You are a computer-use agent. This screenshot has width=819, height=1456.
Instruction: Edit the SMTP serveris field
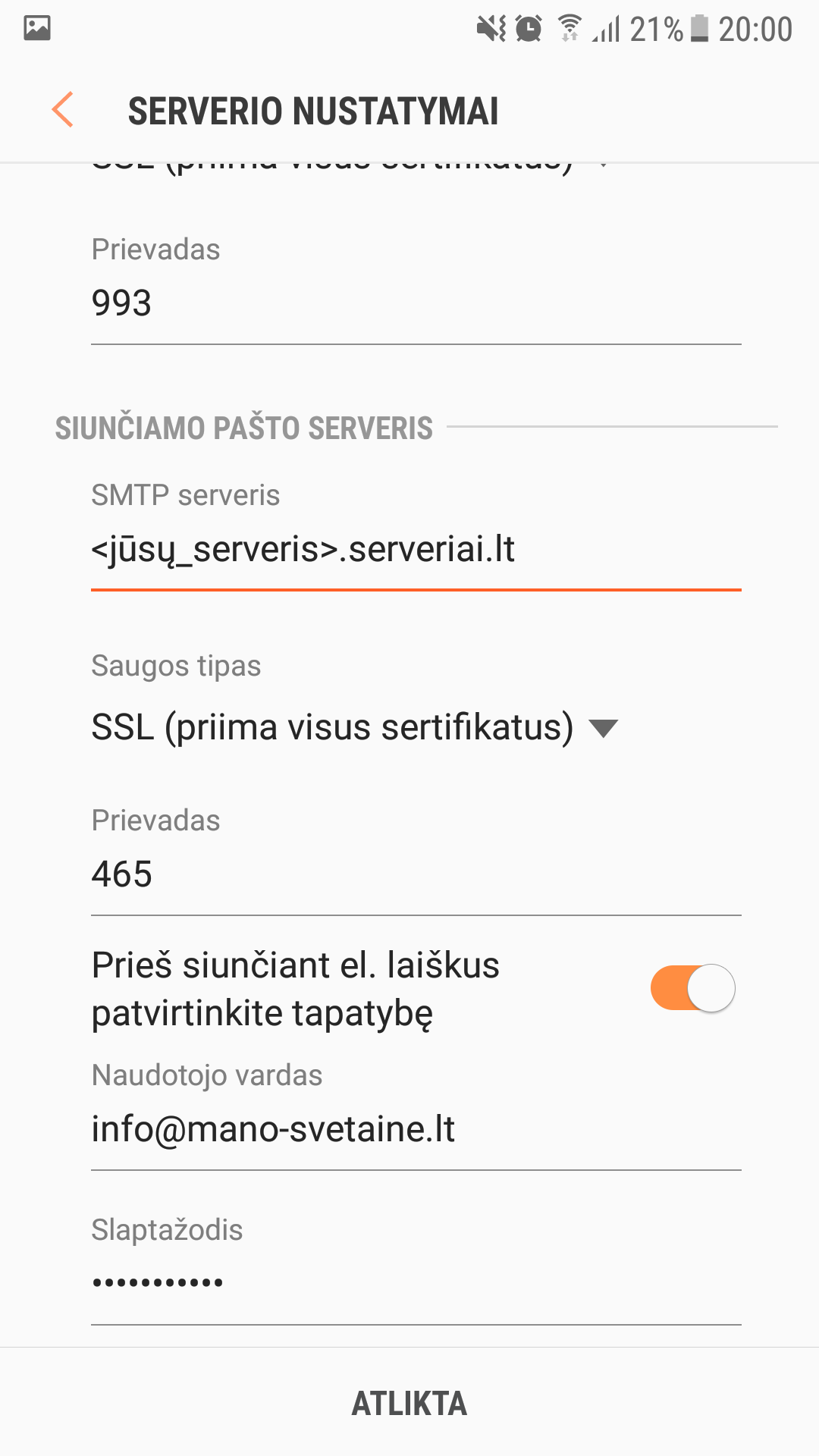(416, 549)
